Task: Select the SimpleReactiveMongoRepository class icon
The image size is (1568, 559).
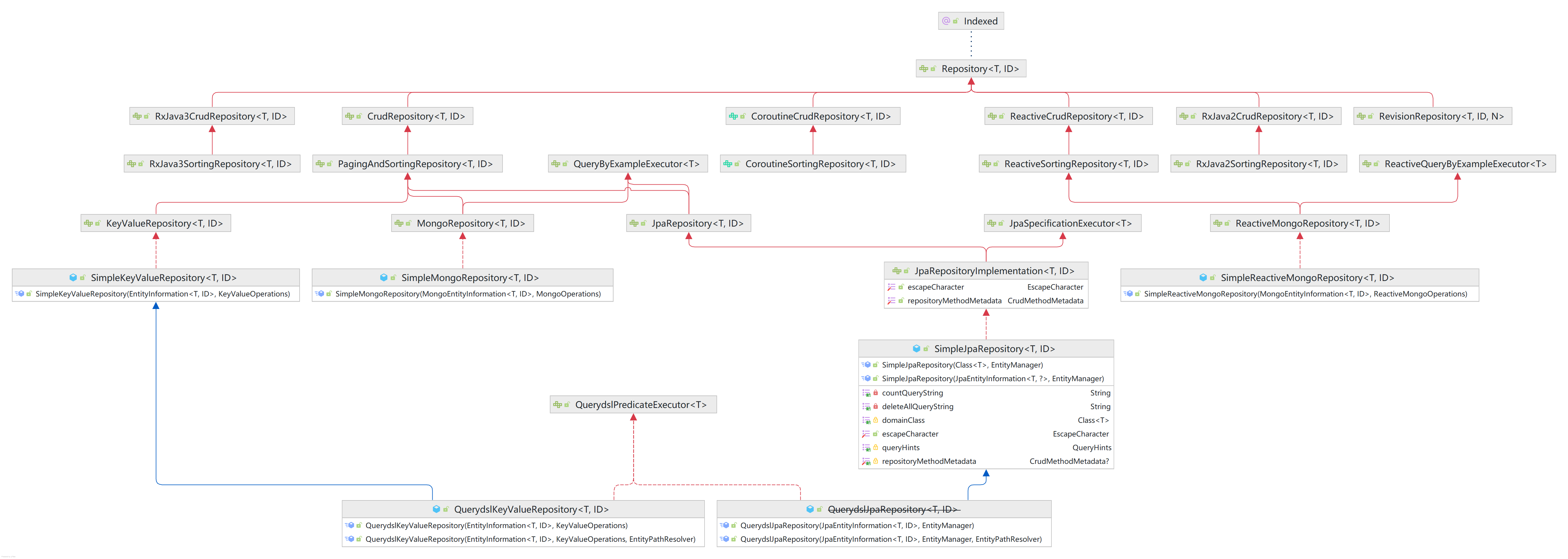Action: click(1203, 277)
